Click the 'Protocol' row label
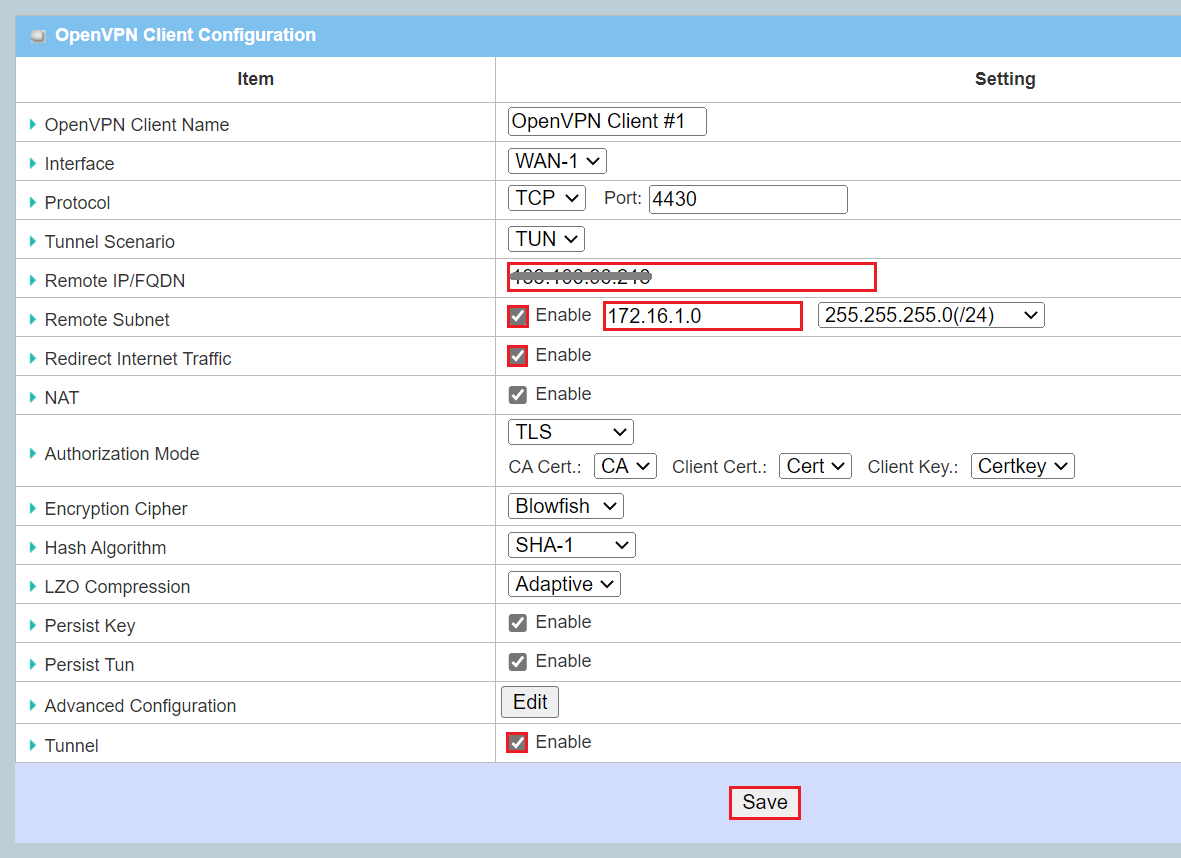This screenshot has width=1181, height=858. (77, 203)
